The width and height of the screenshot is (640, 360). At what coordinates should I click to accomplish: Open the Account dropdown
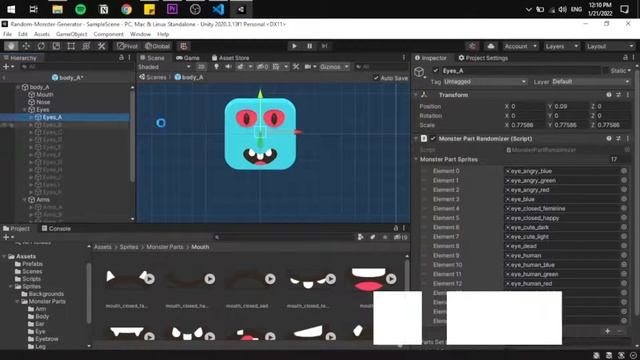520,46
